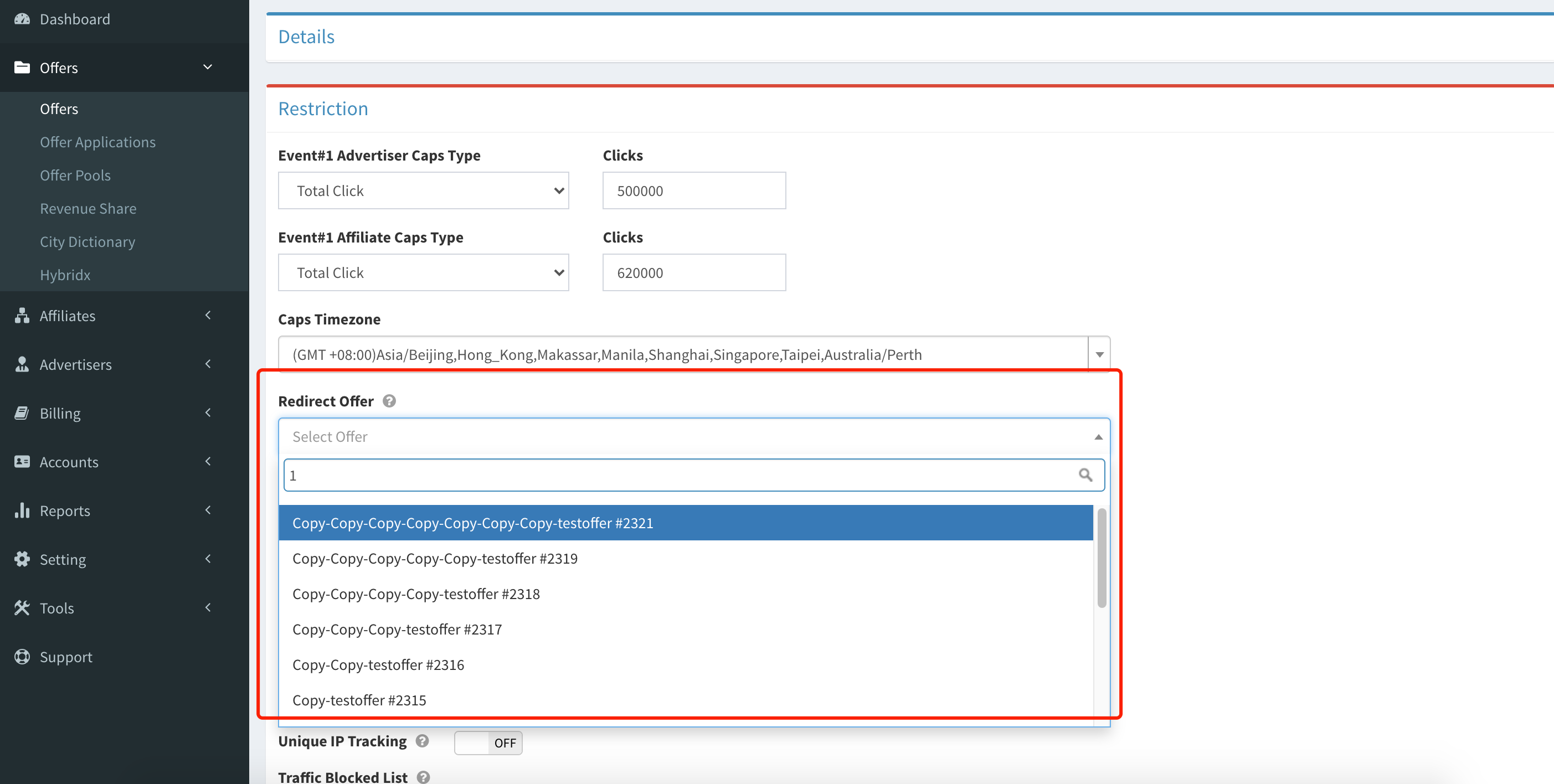Select offer Copy-Copy-testoffer #2316
Screen dimensions: 1554x784
coord(685,665)
